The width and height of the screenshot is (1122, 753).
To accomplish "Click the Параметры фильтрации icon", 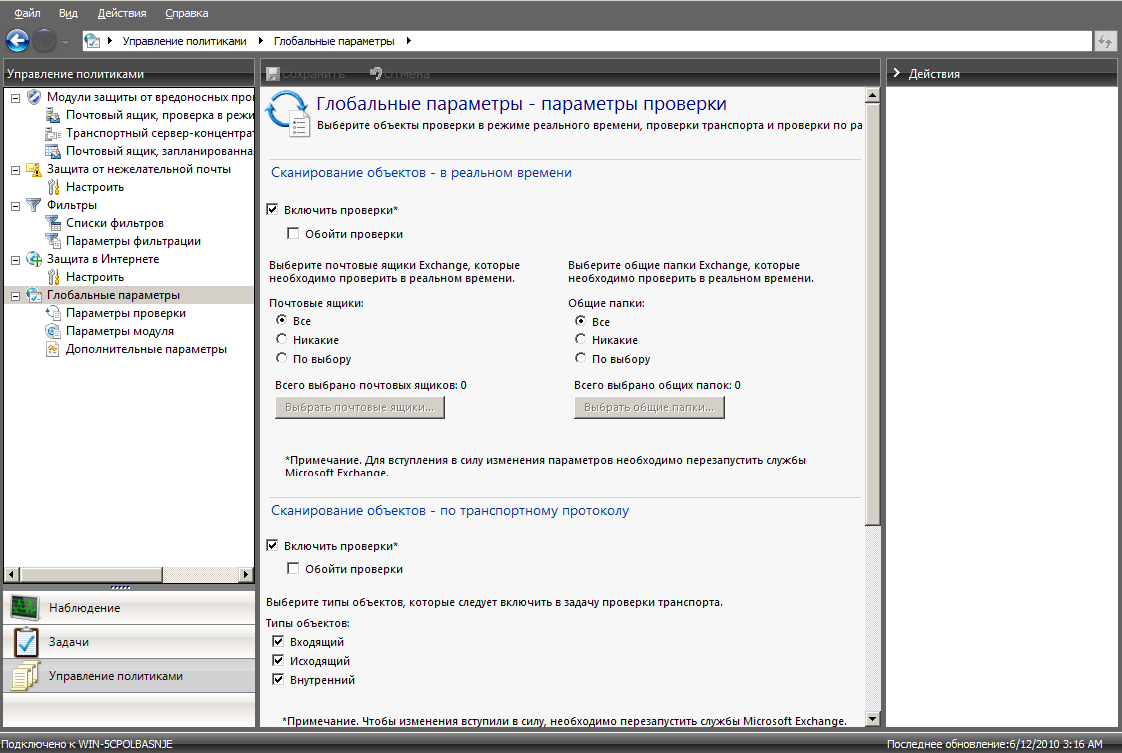I will (x=53, y=241).
